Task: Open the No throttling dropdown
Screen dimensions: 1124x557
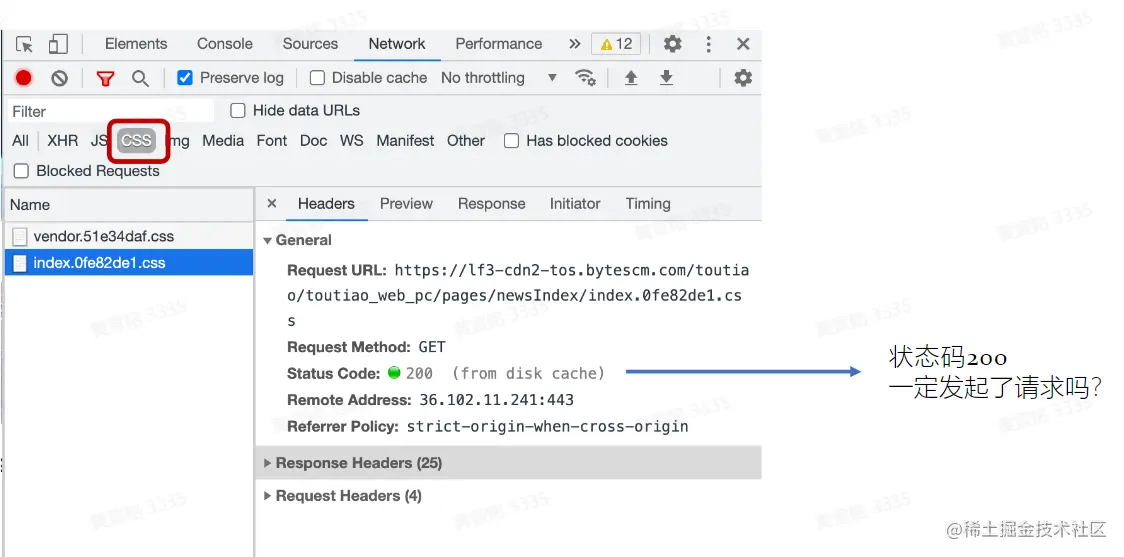Action: 498,78
